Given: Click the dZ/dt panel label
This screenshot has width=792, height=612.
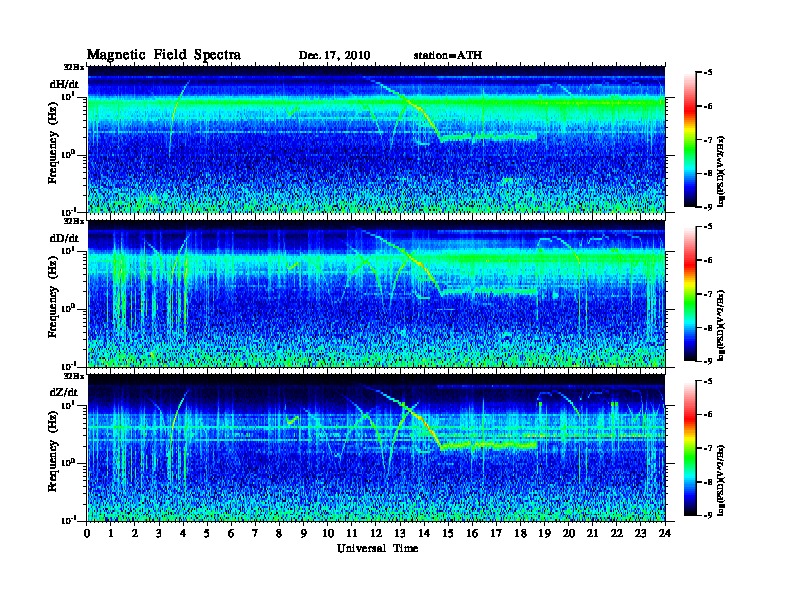Looking at the screenshot, I should (x=64, y=392).
